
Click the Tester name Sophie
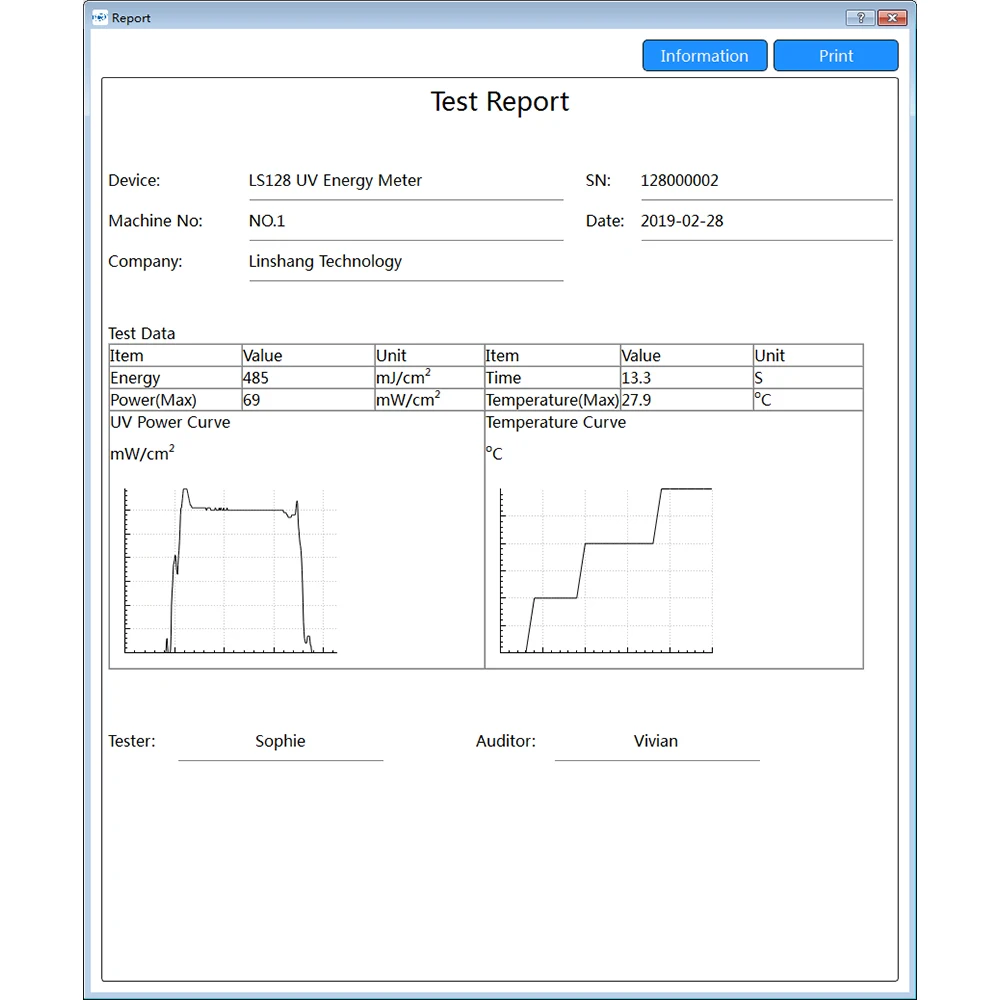pyautogui.click(x=280, y=741)
